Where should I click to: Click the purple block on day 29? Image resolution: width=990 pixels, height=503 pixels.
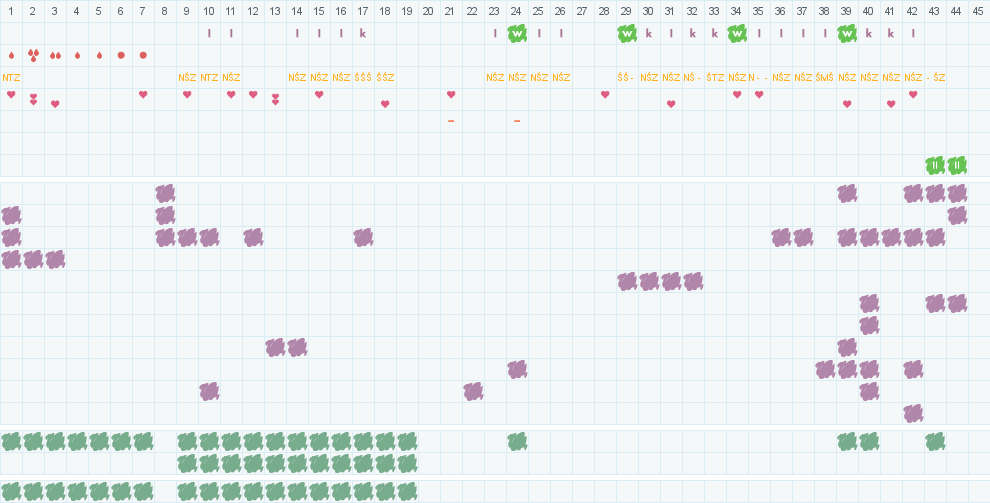click(627, 281)
